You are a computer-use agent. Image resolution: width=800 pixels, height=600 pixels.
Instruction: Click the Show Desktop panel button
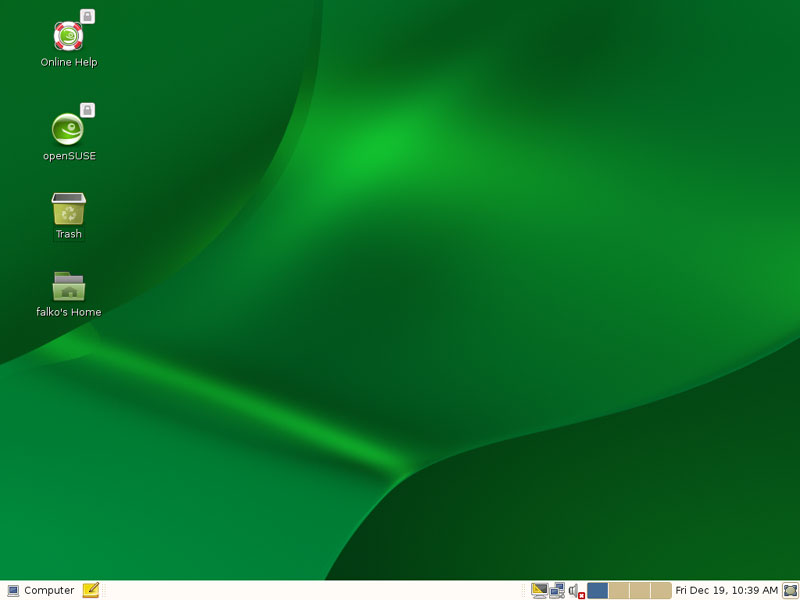pos(790,590)
